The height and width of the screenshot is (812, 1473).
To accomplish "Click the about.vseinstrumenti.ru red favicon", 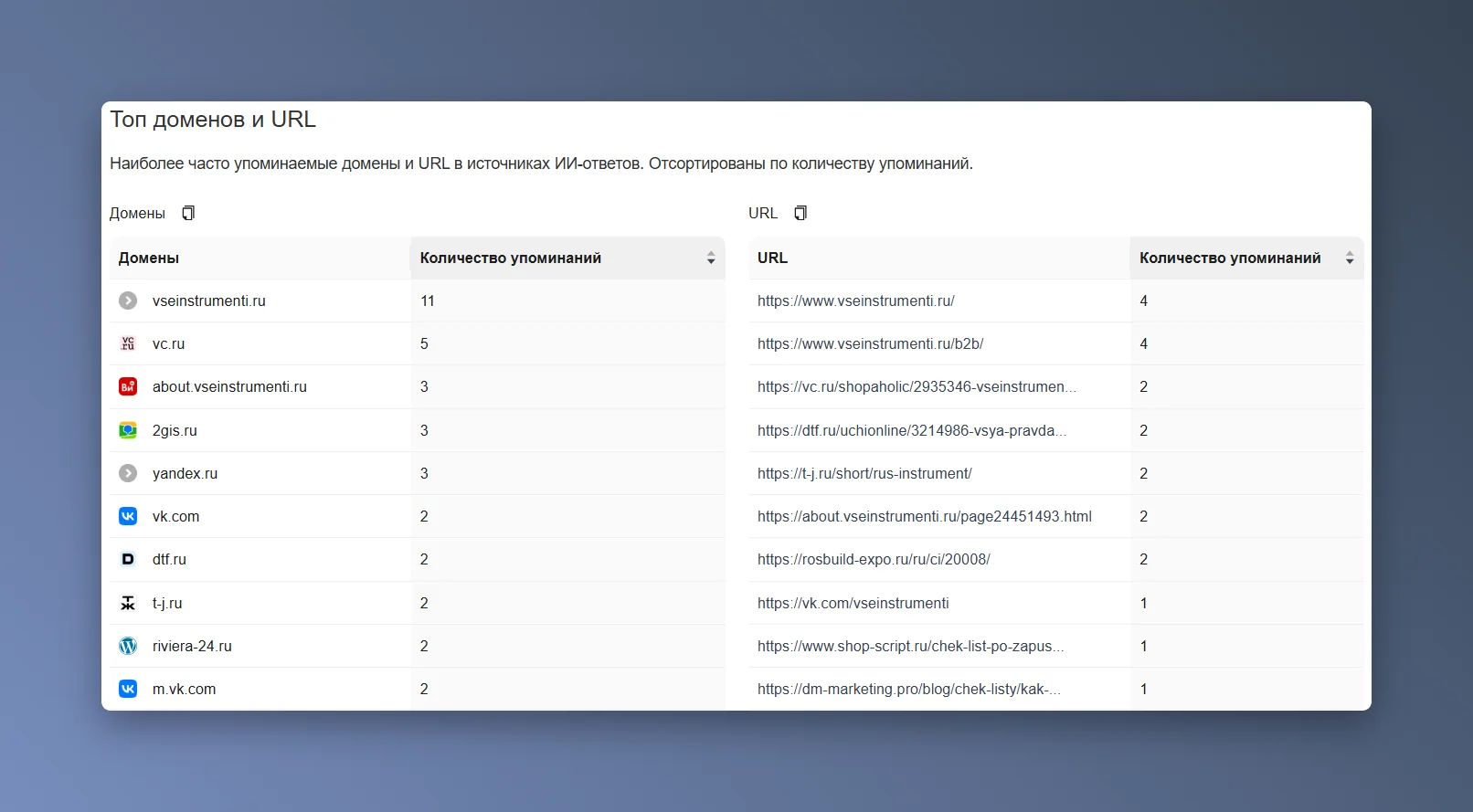I will point(128,386).
